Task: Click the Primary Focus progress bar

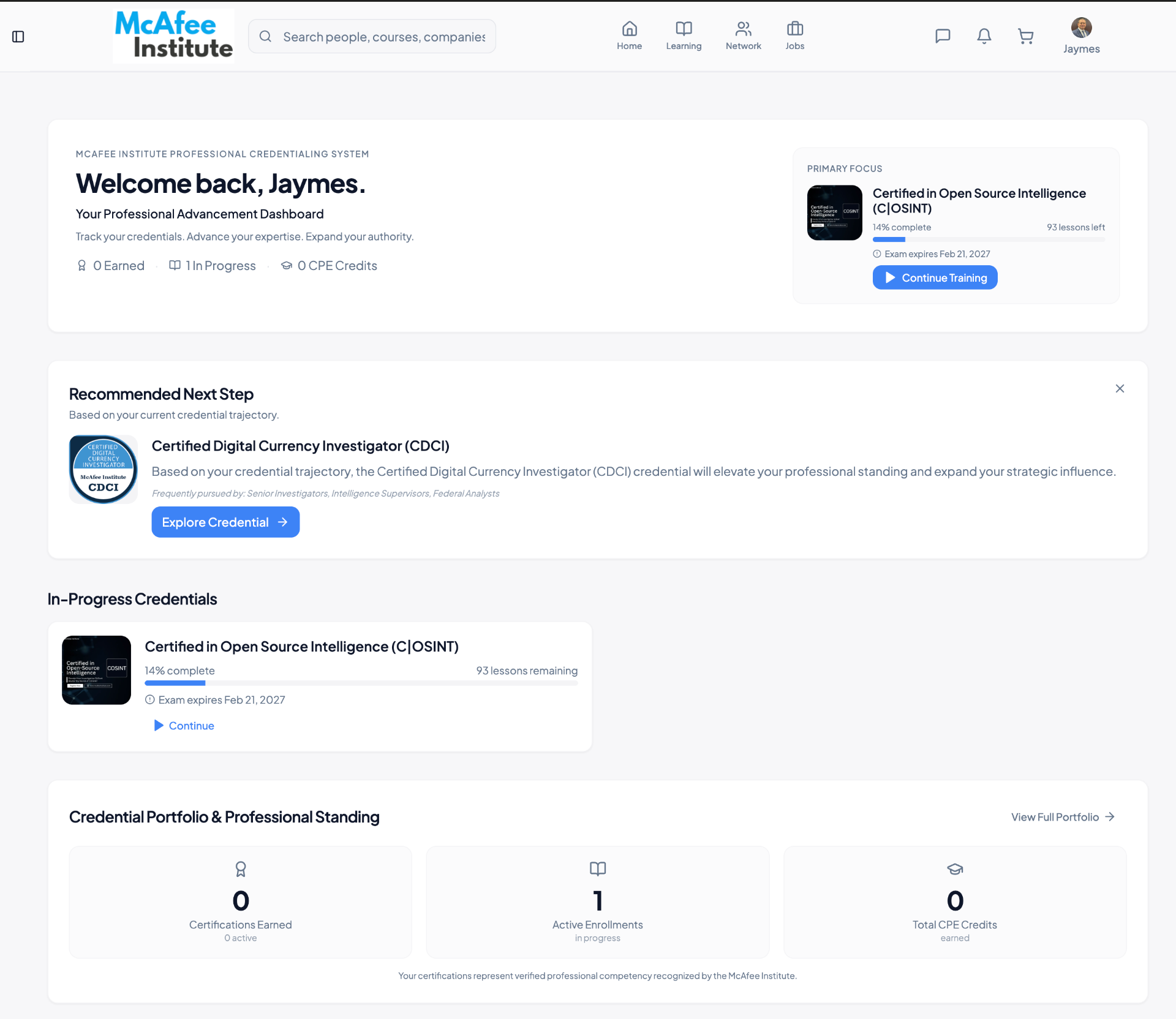Action: click(989, 239)
